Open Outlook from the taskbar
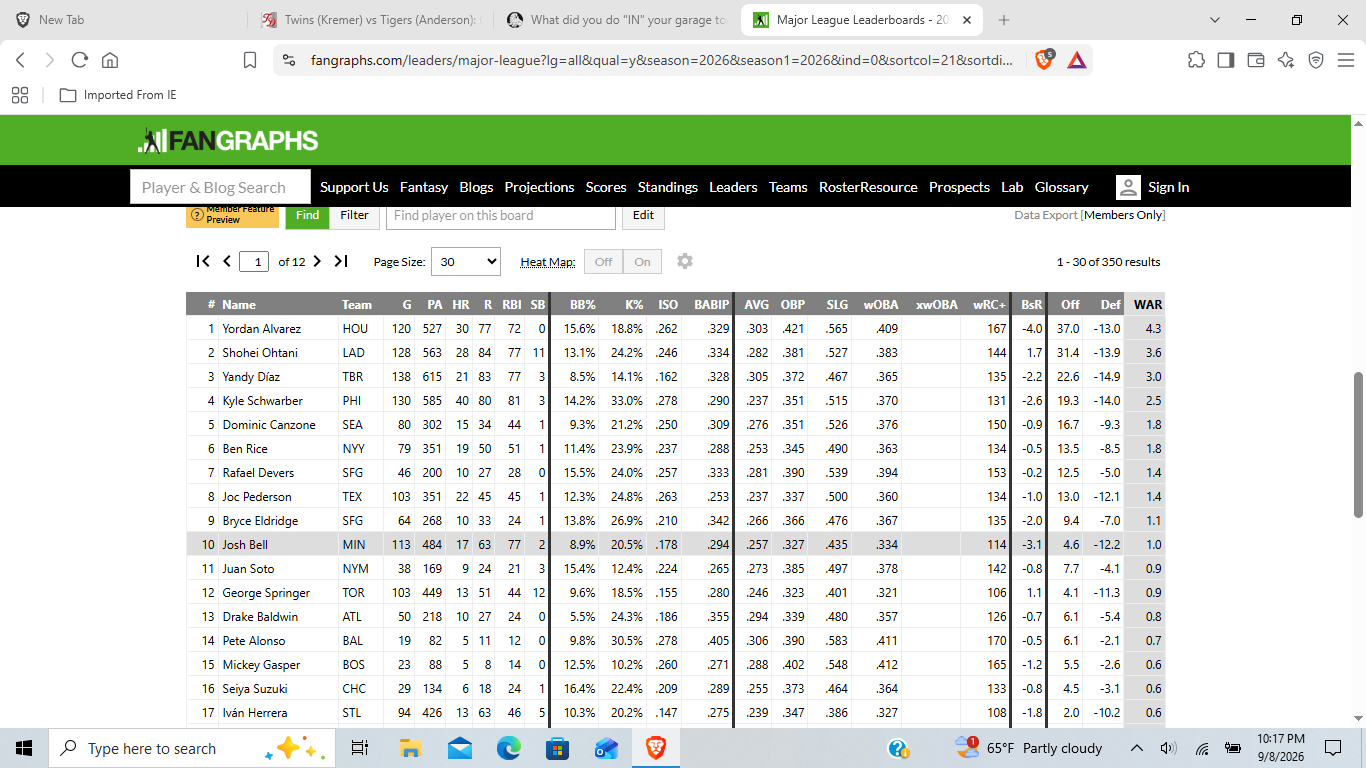This screenshot has height=768, width=1366. pyautogui.click(x=607, y=748)
